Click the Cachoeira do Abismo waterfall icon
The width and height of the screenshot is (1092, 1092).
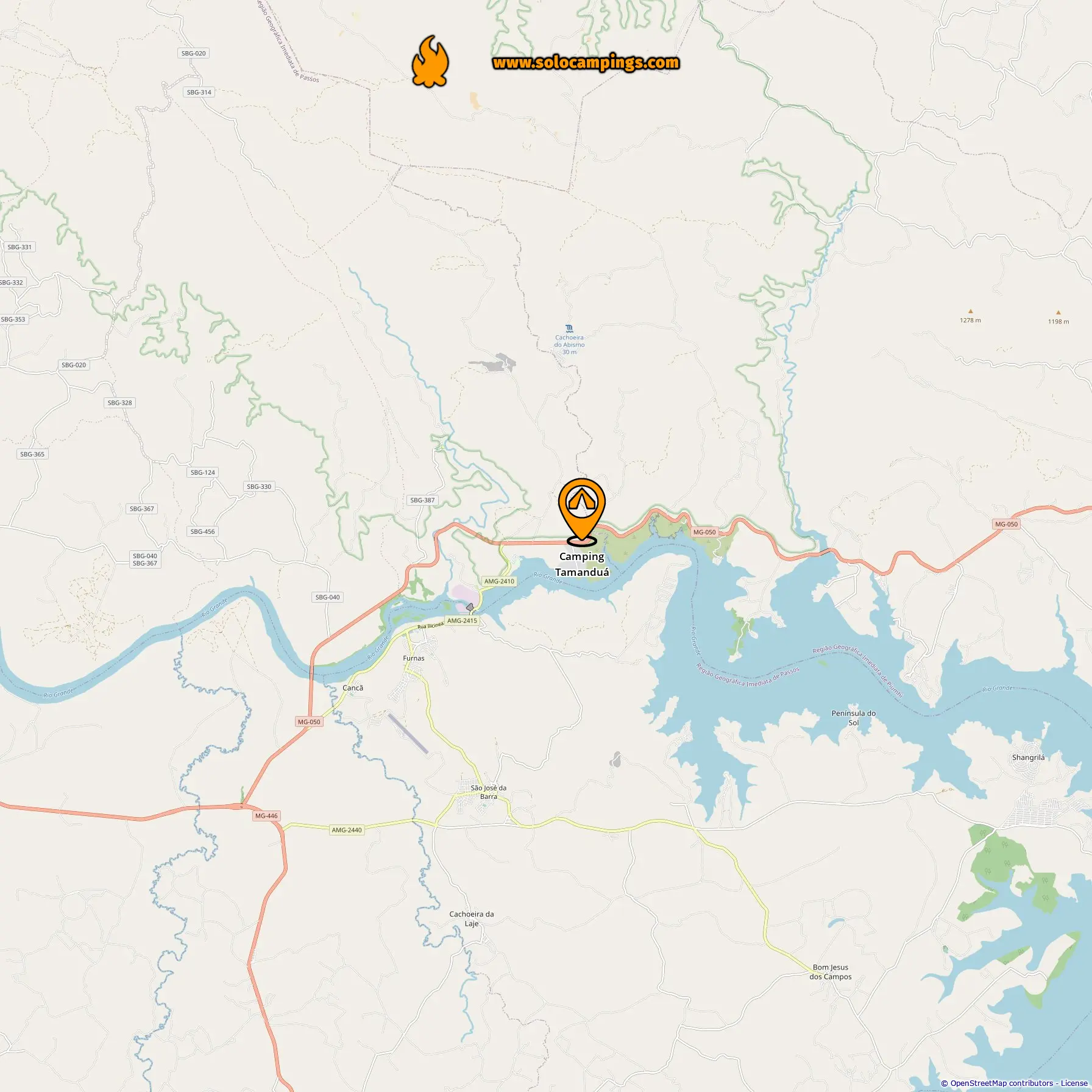click(x=569, y=328)
